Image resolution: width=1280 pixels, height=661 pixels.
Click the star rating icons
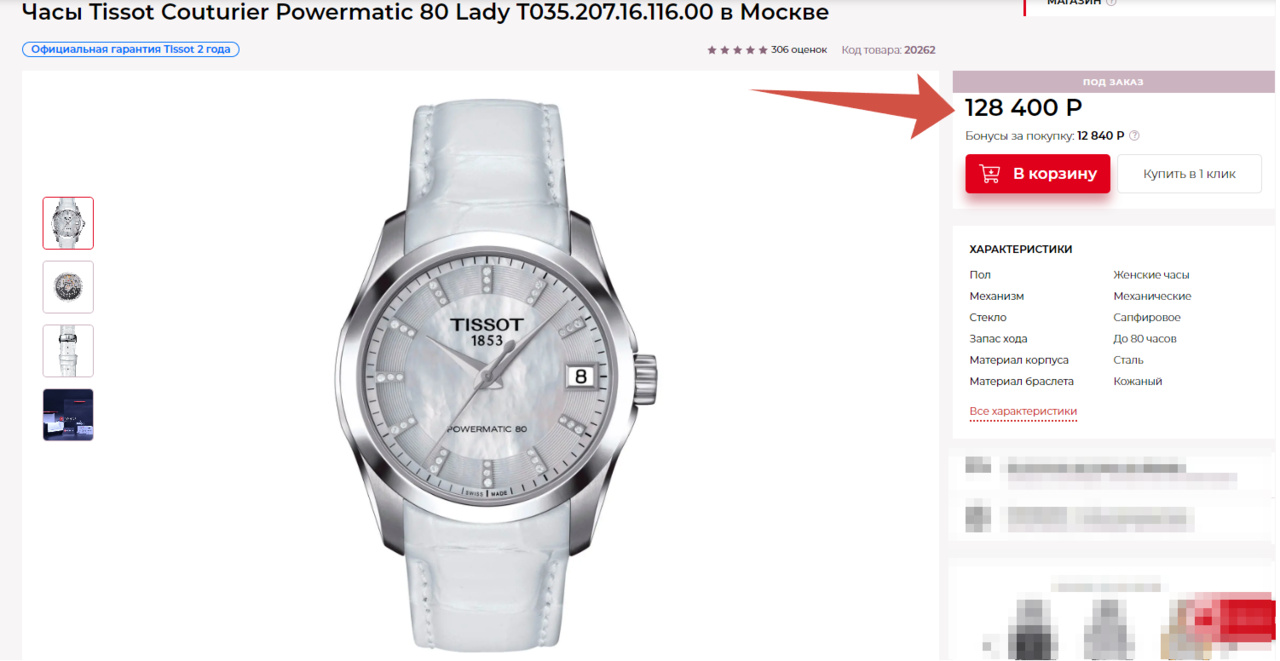click(x=737, y=50)
